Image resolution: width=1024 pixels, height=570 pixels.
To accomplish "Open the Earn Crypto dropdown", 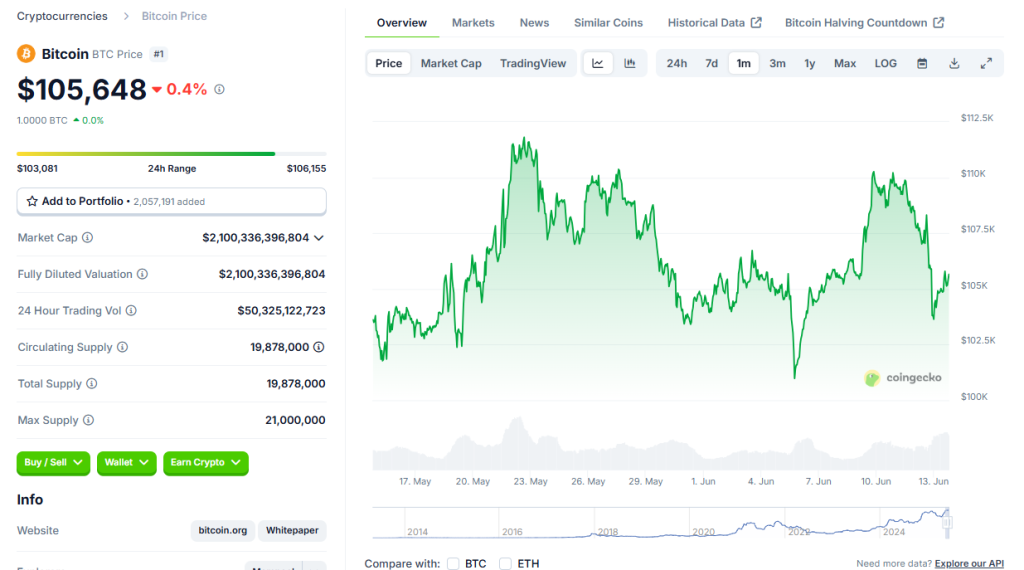I will pyautogui.click(x=206, y=462).
